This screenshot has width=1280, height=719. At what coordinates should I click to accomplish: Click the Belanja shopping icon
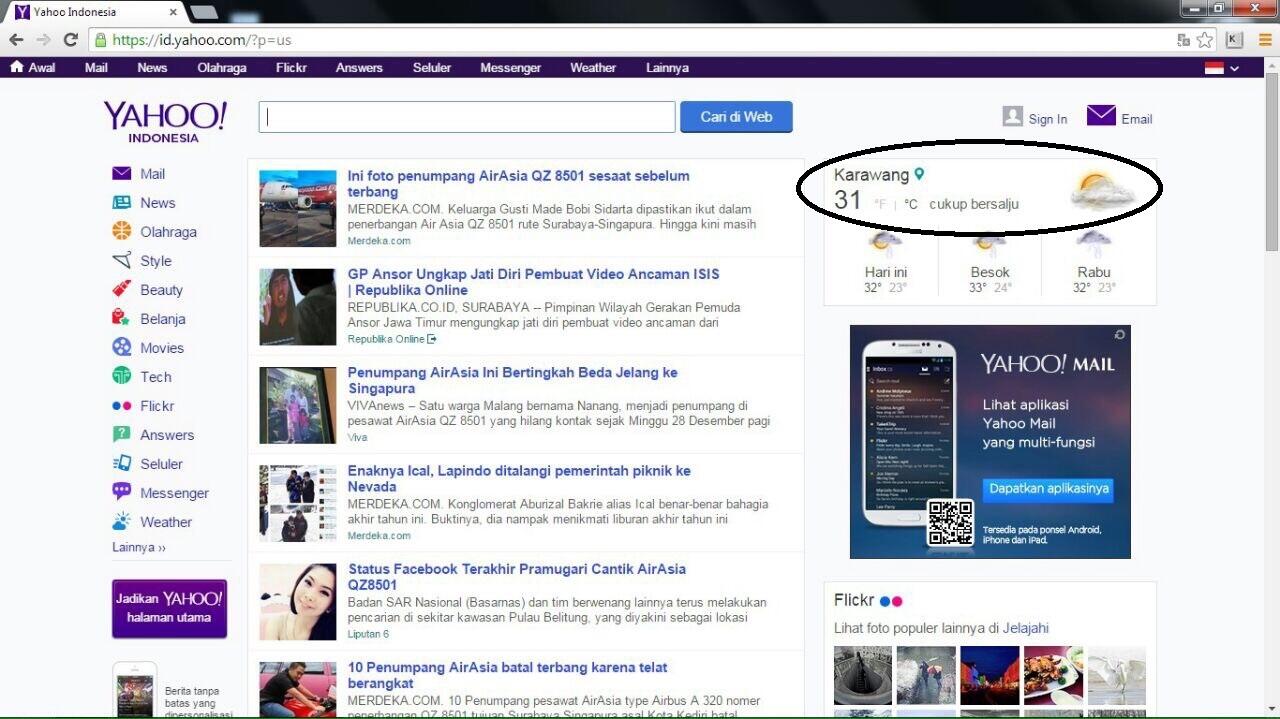pos(122,318)
